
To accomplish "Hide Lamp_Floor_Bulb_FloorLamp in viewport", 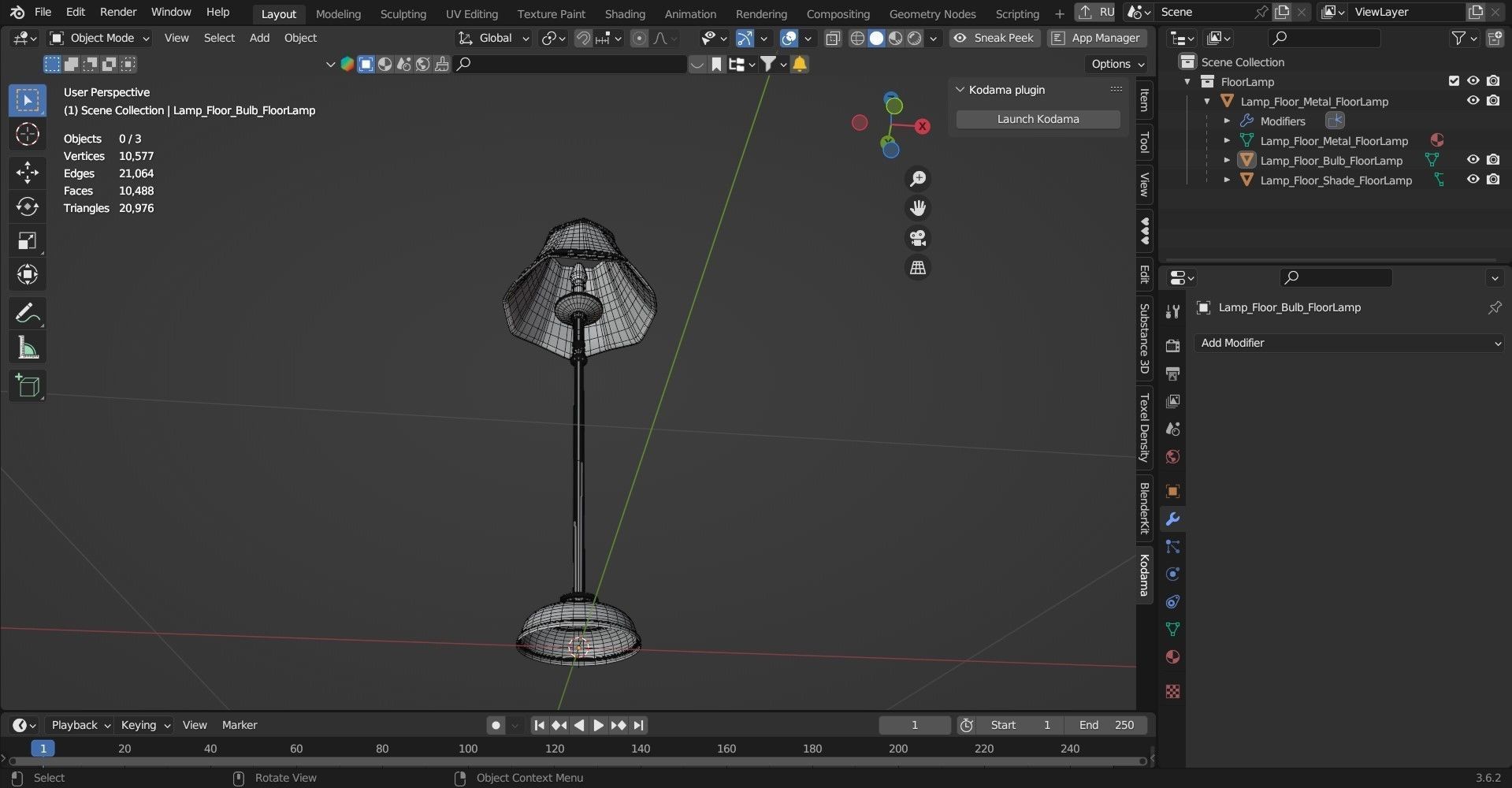I will 1473,160.
